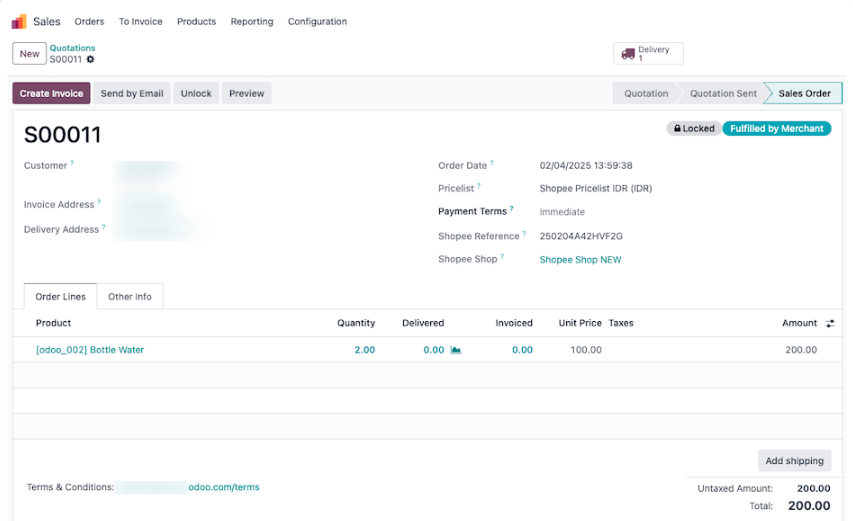Open the To Invoice menu

click(140, 22)
